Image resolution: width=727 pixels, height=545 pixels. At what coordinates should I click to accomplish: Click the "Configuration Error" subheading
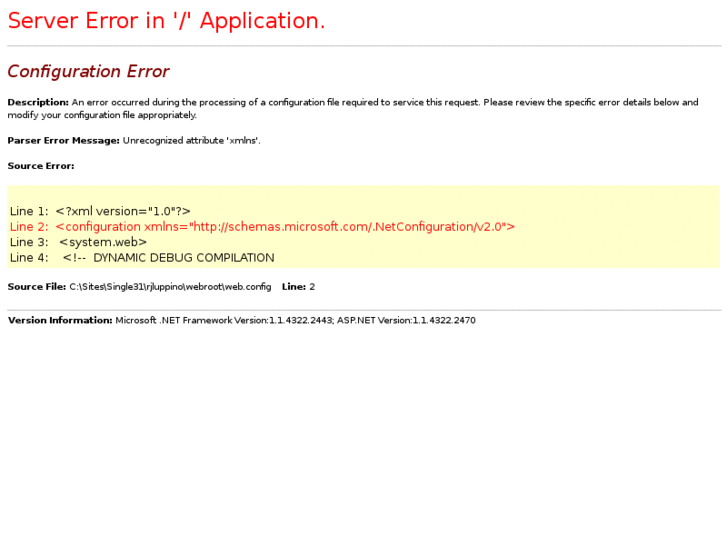[88, 71]
